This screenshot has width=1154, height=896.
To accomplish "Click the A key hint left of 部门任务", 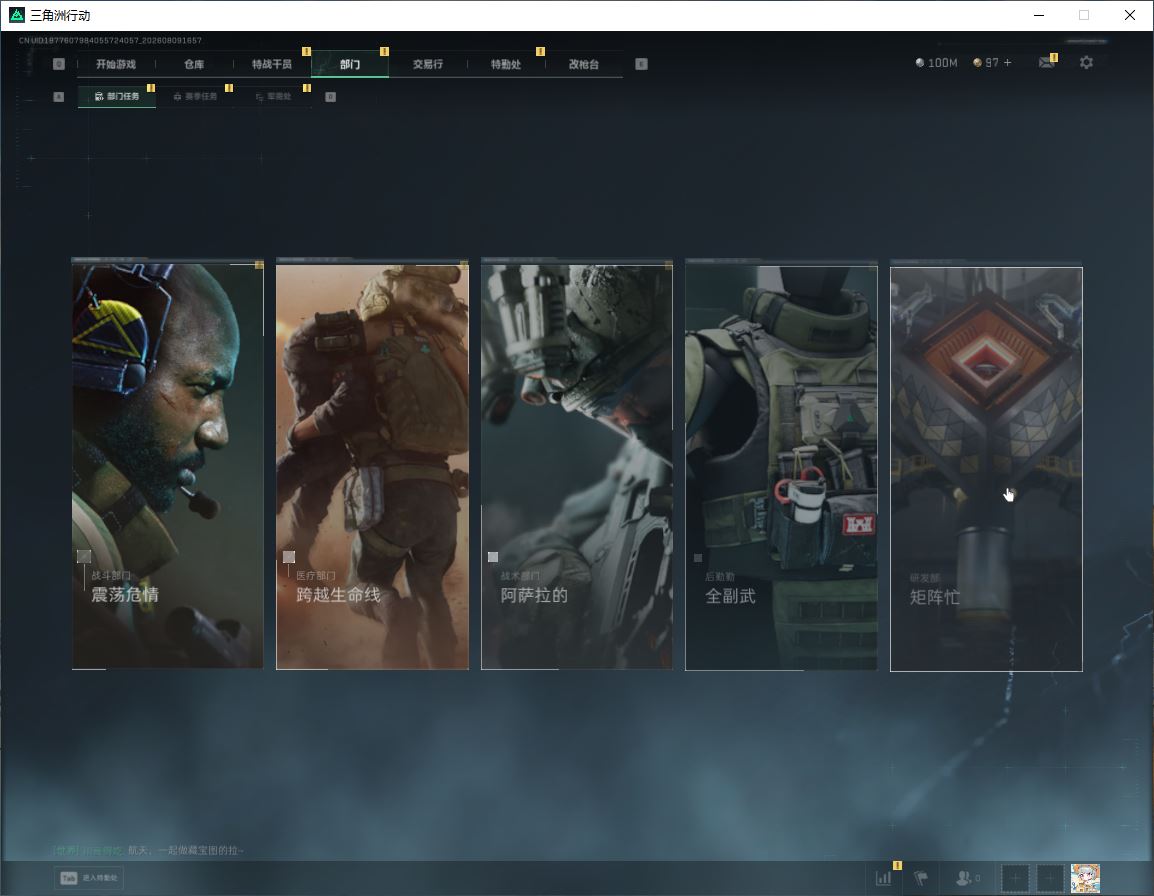I will (59, 96).
